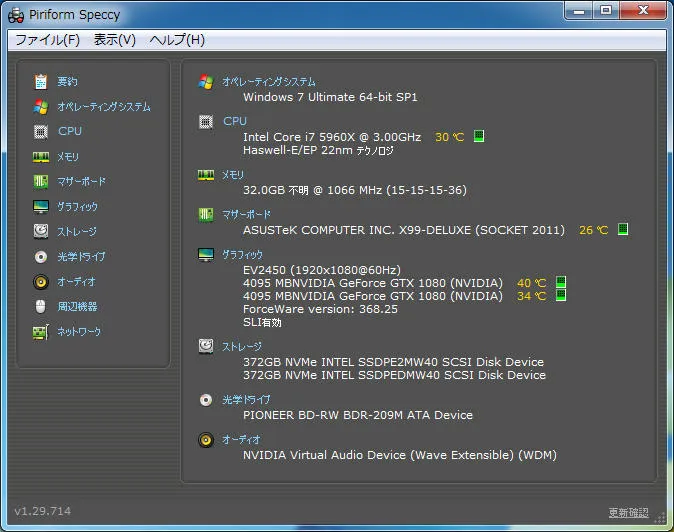Open the グラフィック heading link in summary
Viewport: 674px width, 532px height.
[x=242, y=255]
